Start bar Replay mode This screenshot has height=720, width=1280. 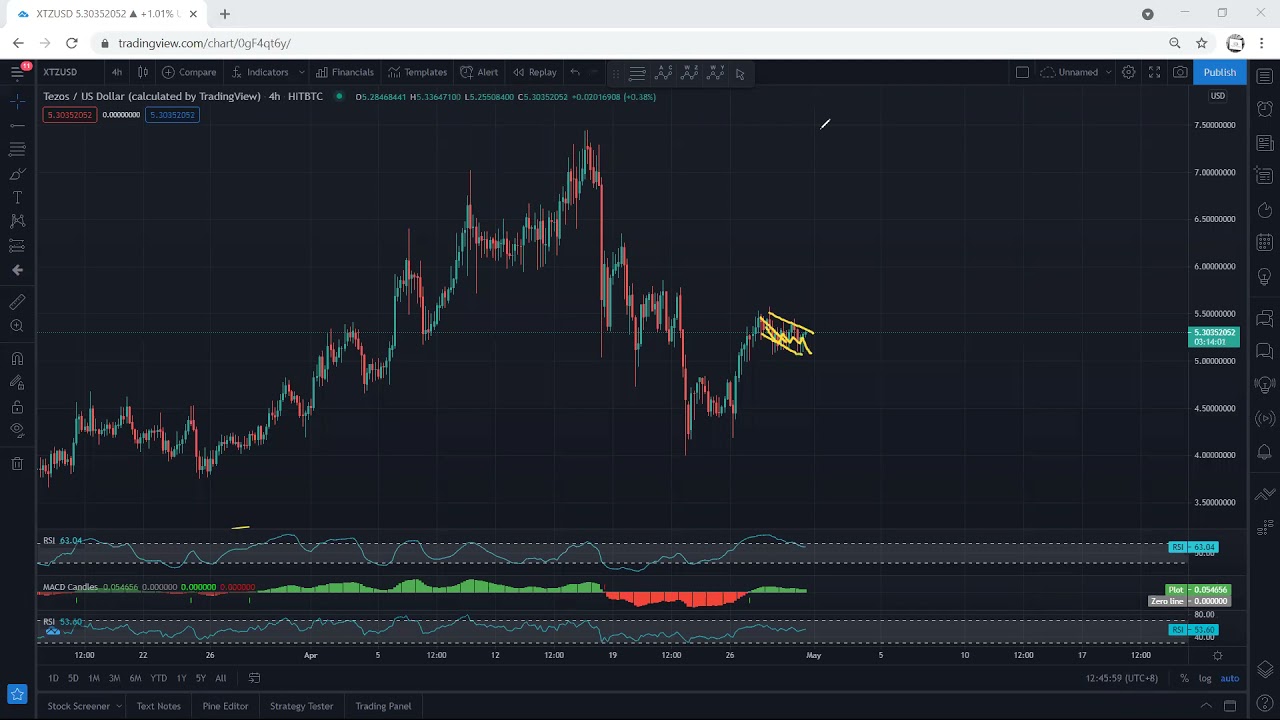coord(534,72)
